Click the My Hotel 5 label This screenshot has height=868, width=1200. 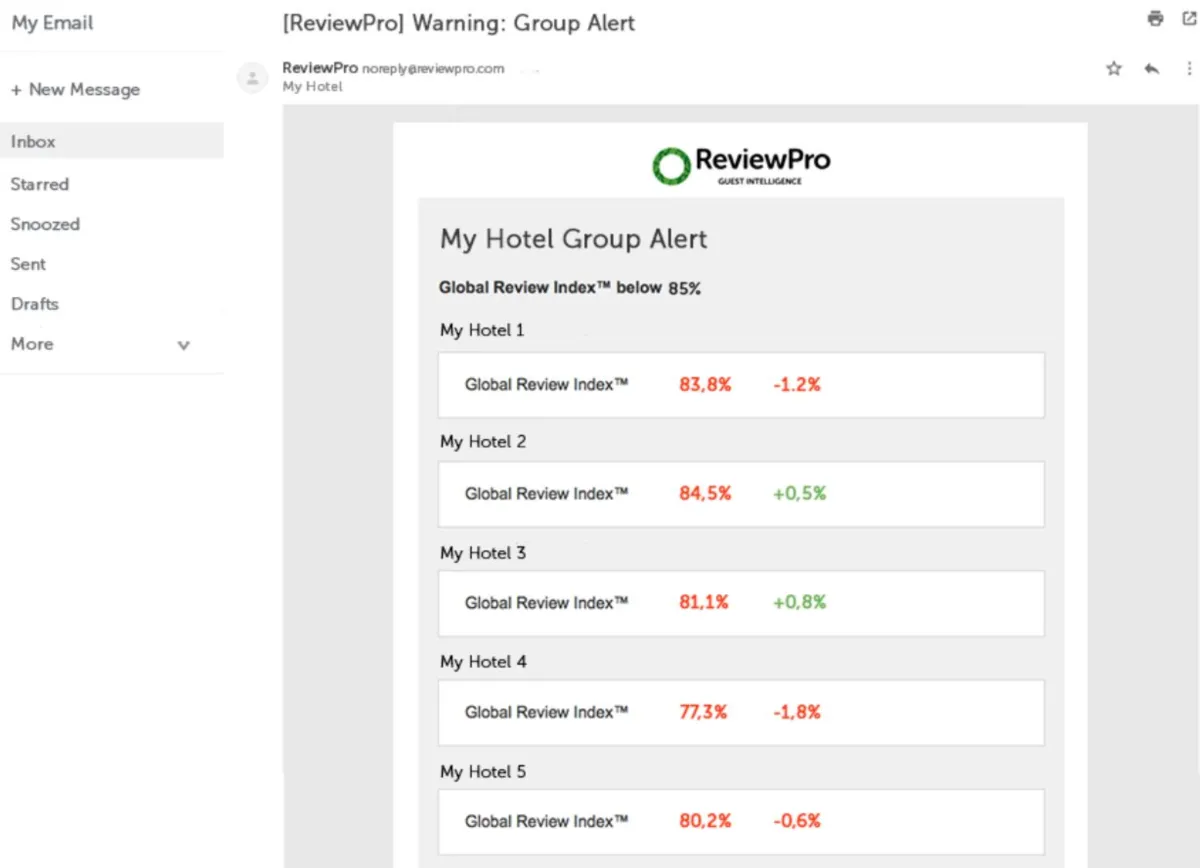pos(483,772)
